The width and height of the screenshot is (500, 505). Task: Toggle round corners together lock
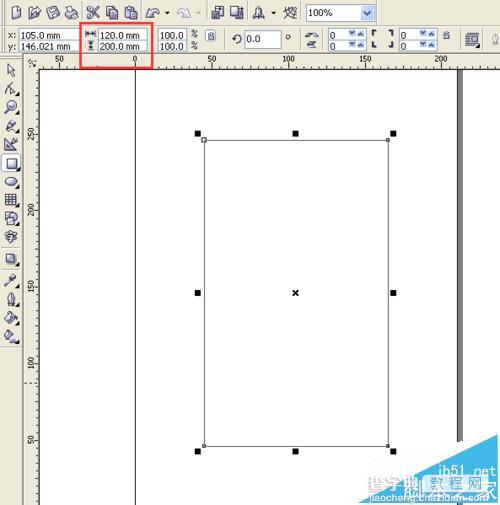(x=447, y=35)
